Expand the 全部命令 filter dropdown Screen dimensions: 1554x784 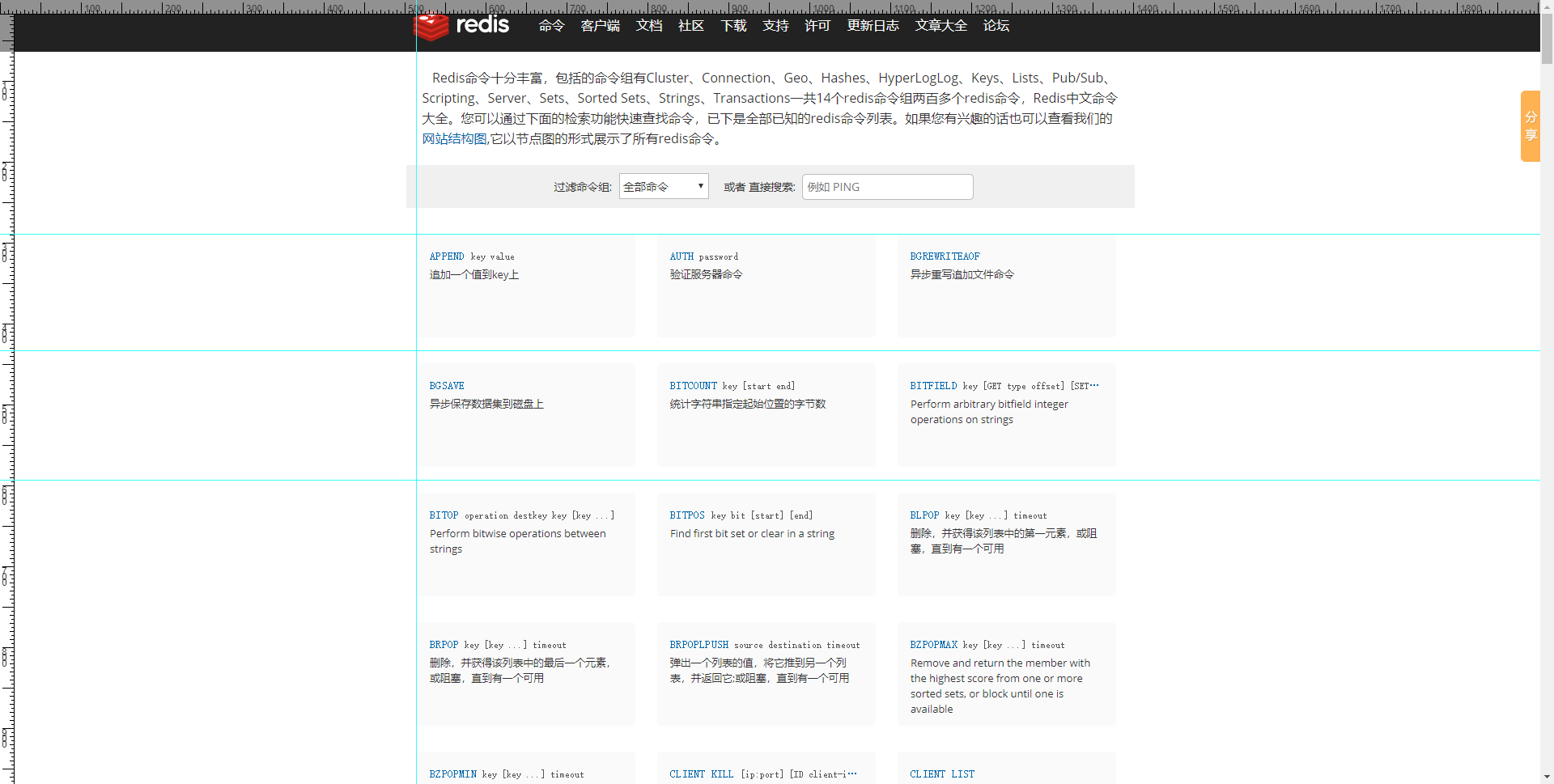tap(664, 186)
